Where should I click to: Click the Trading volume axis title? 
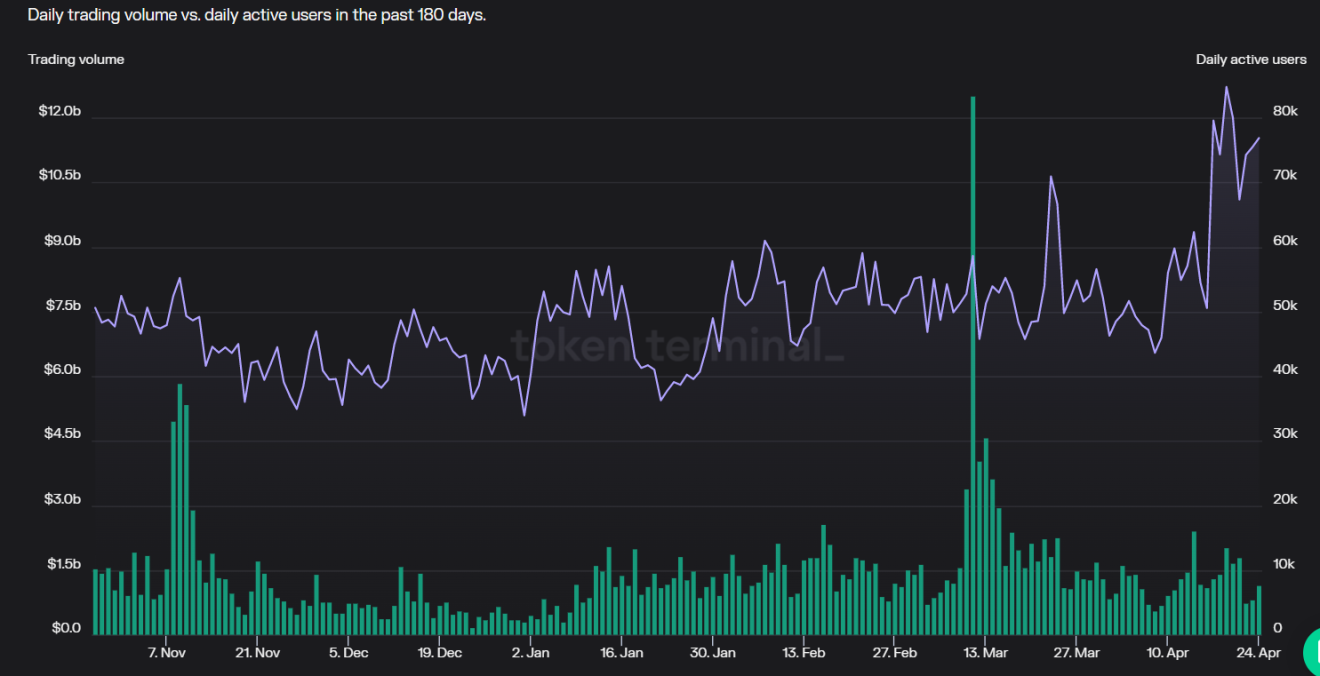click(76, 59)
